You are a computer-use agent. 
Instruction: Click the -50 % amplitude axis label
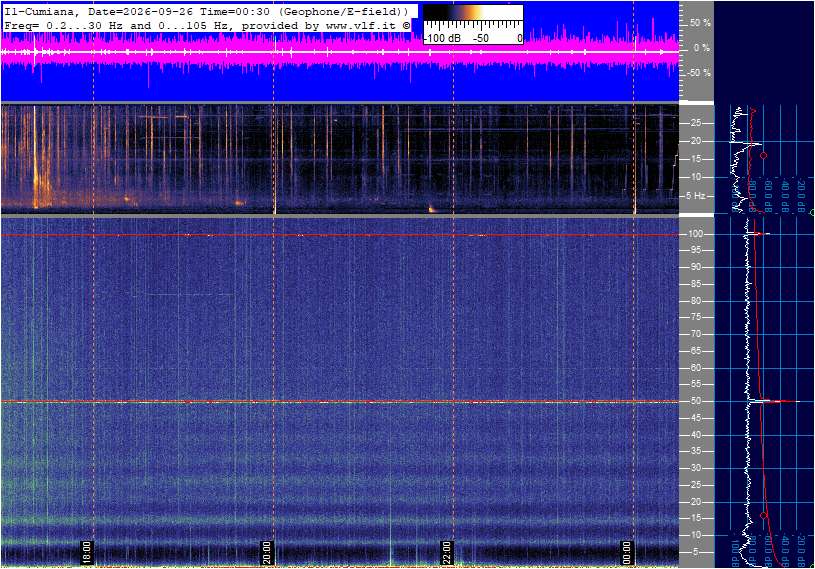coord(699,73)
